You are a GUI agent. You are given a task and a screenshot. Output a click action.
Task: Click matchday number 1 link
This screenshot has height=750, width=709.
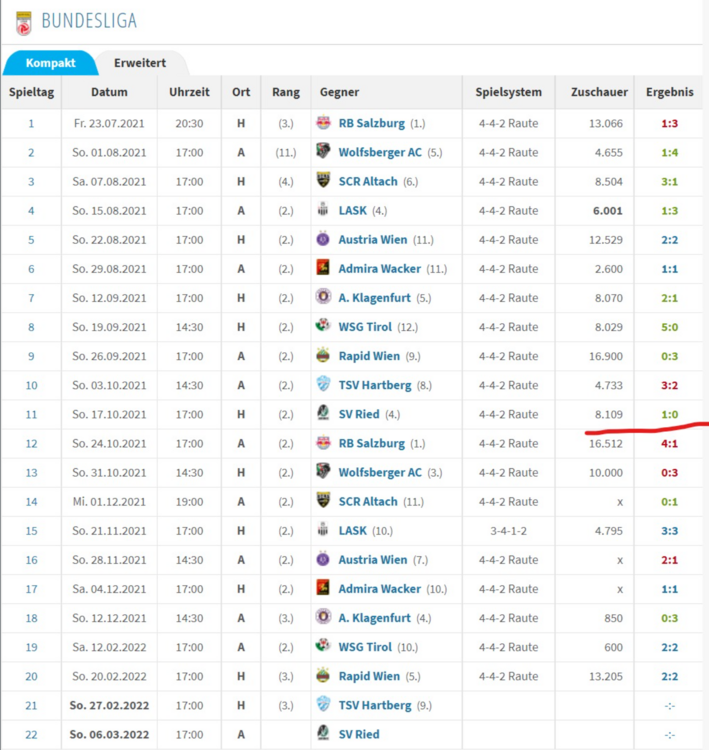tap(31, 124)
